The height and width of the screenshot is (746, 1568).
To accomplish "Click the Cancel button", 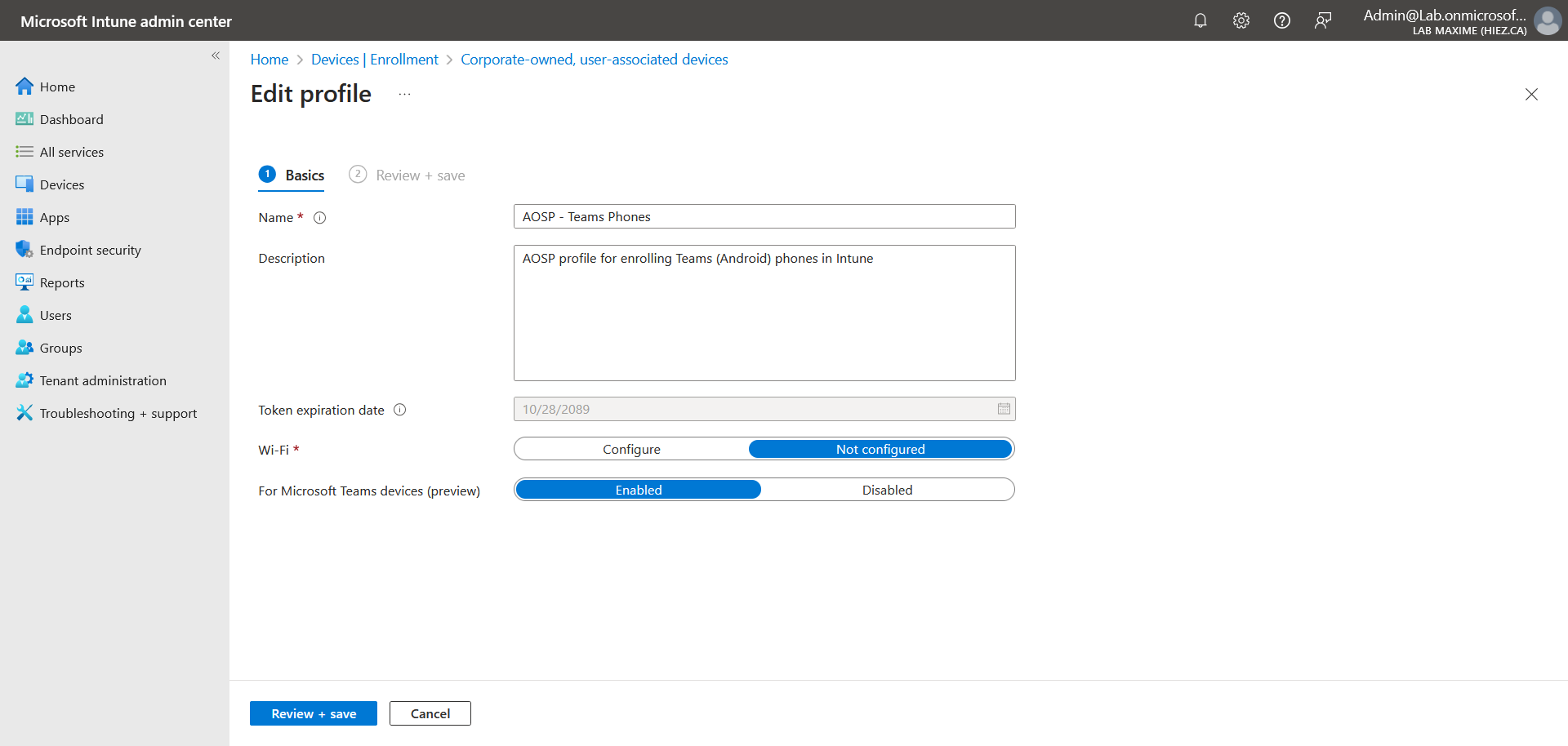I will (x=430, y=713).
